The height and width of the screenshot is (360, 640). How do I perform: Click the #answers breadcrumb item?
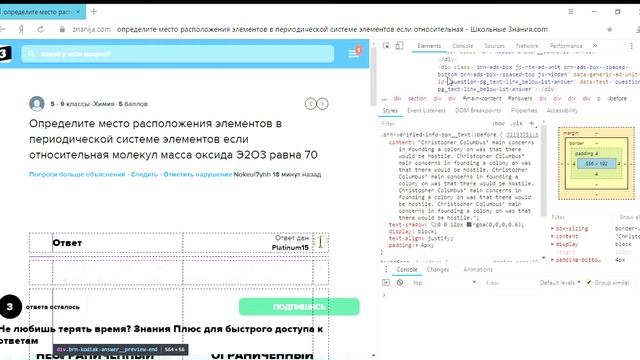520,98
